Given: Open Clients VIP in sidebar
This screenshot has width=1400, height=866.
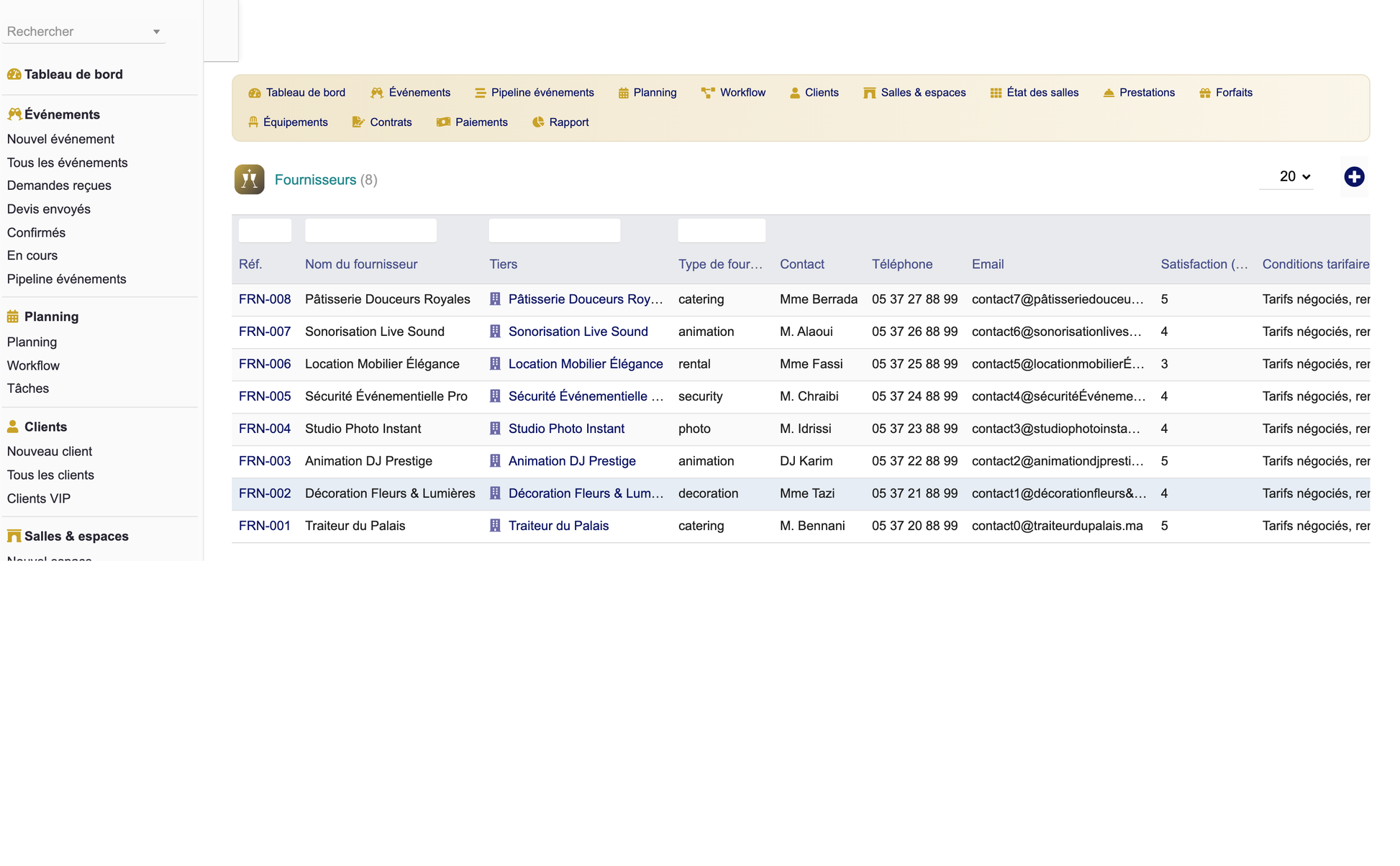Looking at the screenshot, I should (x=39, y=498).
